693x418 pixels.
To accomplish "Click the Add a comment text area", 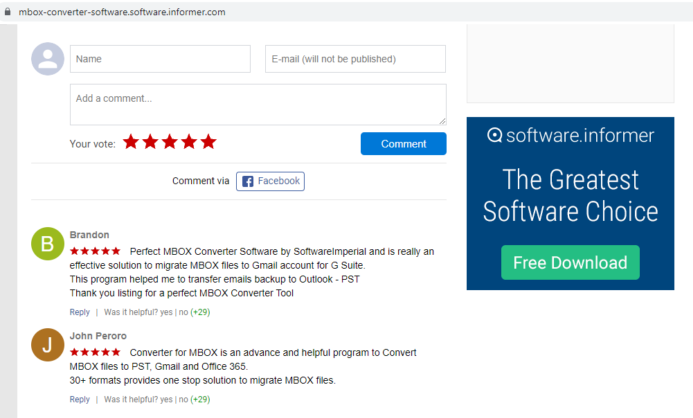I will pyautogui.click(x=258, y=105).
